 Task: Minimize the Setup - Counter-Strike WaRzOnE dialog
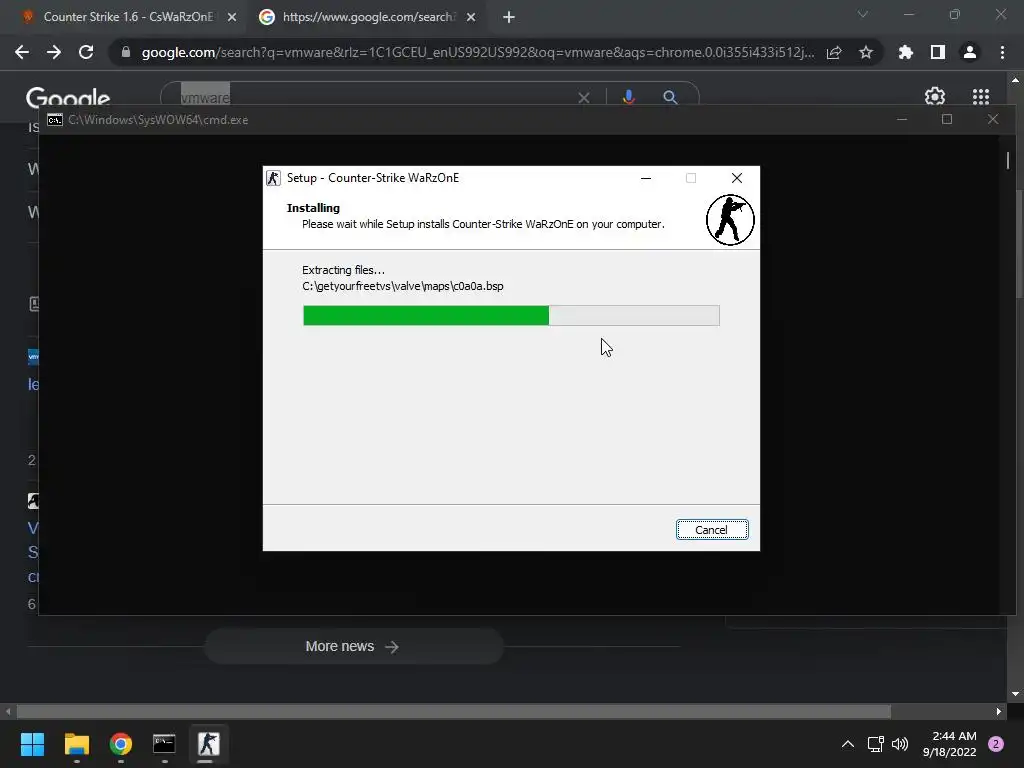click(x=646, y=178)
